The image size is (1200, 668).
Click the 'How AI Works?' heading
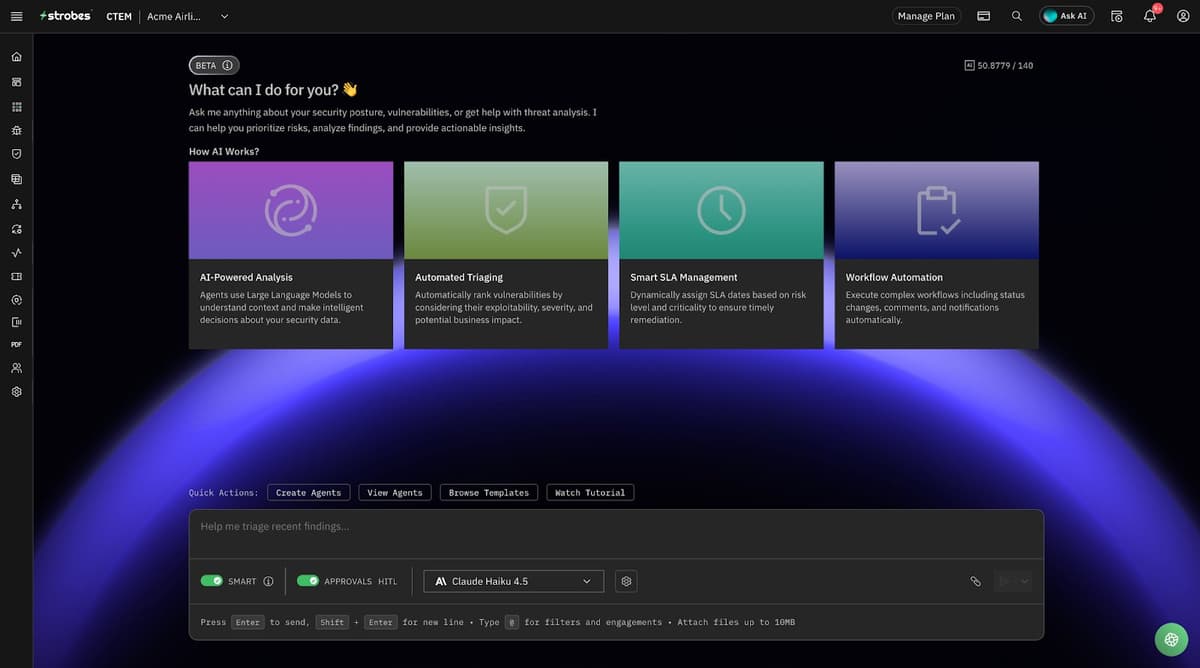coord(224,152)
